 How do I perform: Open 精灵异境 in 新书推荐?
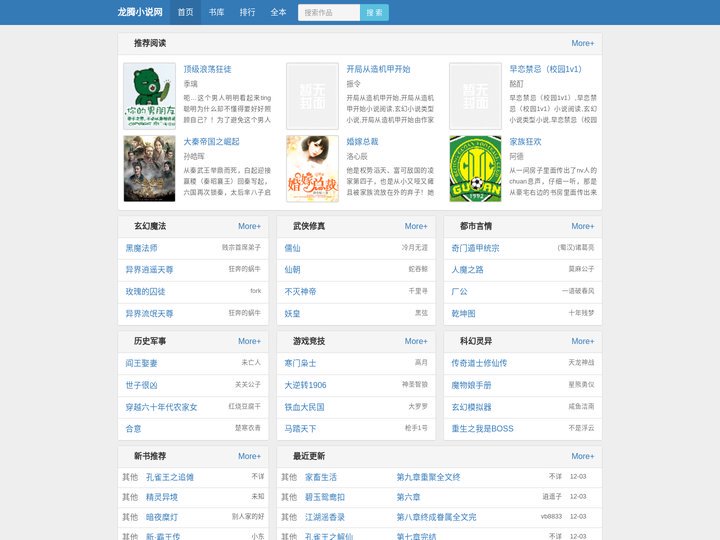point(162,497)
